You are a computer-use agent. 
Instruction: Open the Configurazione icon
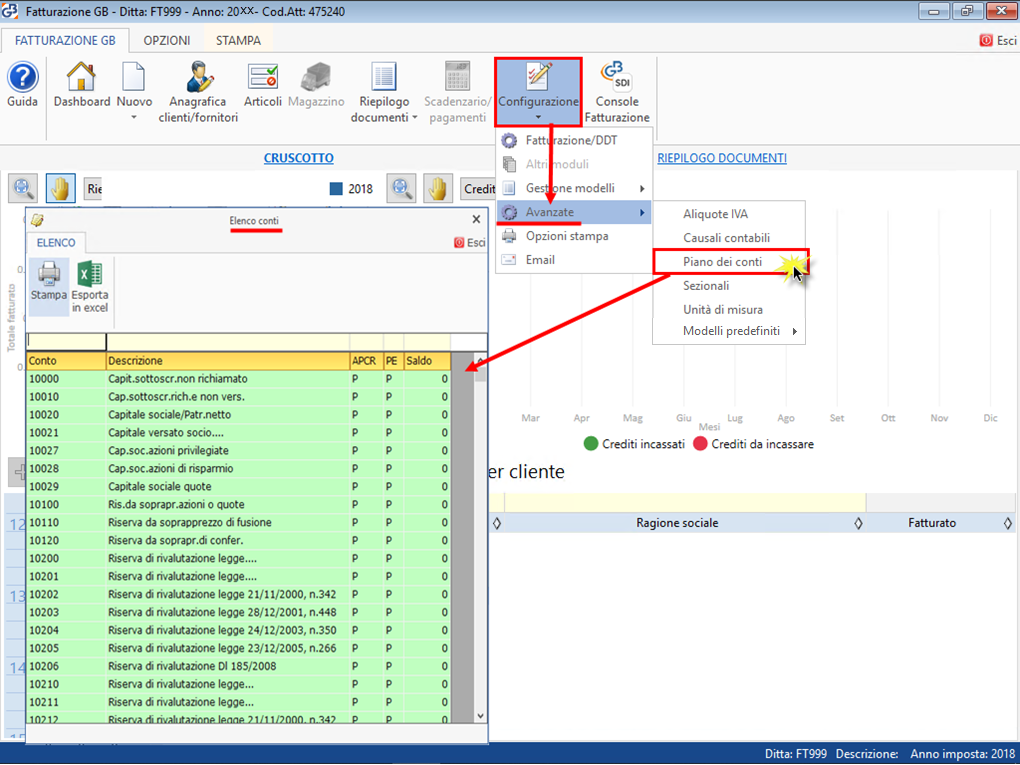click(x=538, y=77)
